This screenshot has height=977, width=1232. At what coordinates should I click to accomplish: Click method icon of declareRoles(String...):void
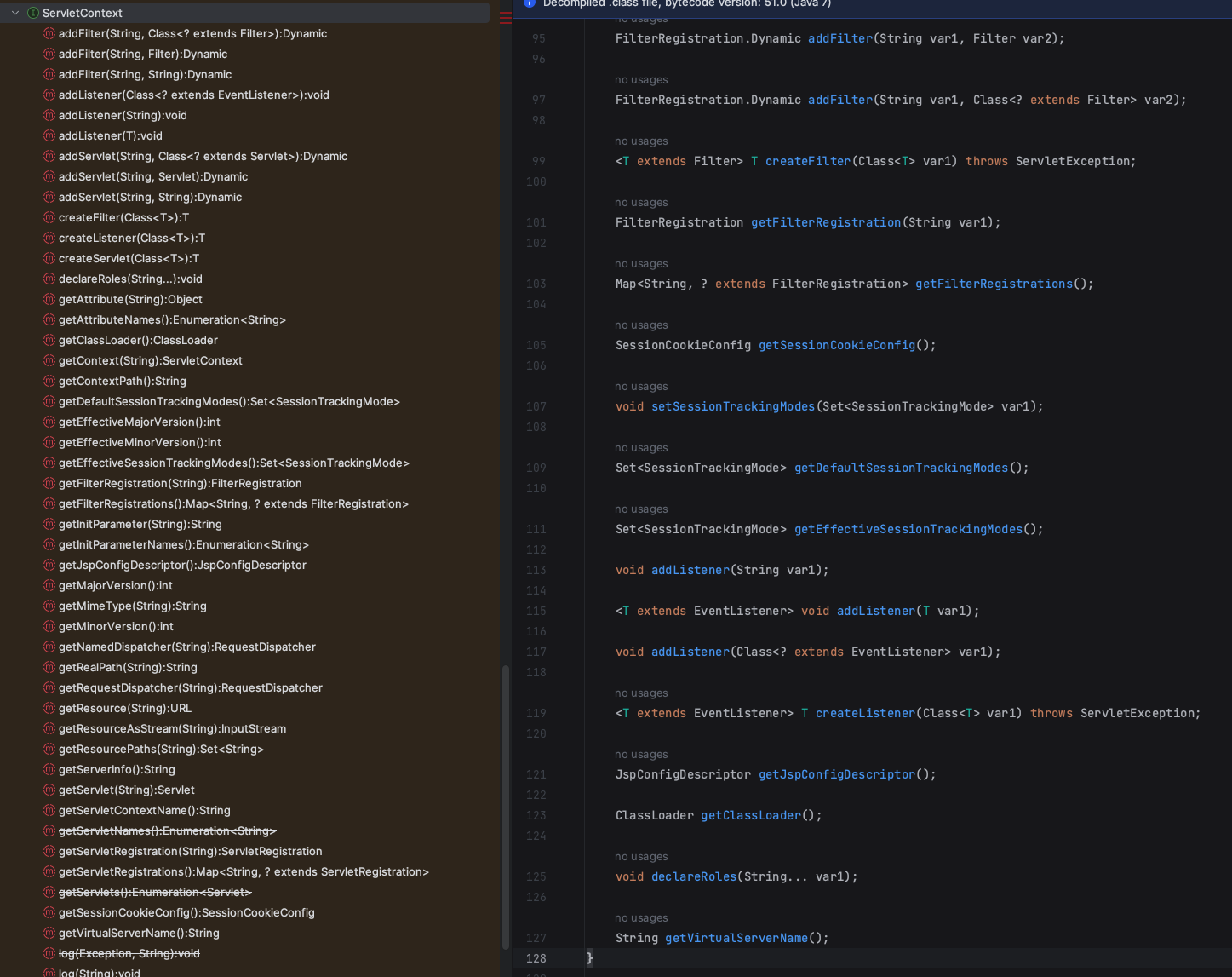(x=49, y=279)
